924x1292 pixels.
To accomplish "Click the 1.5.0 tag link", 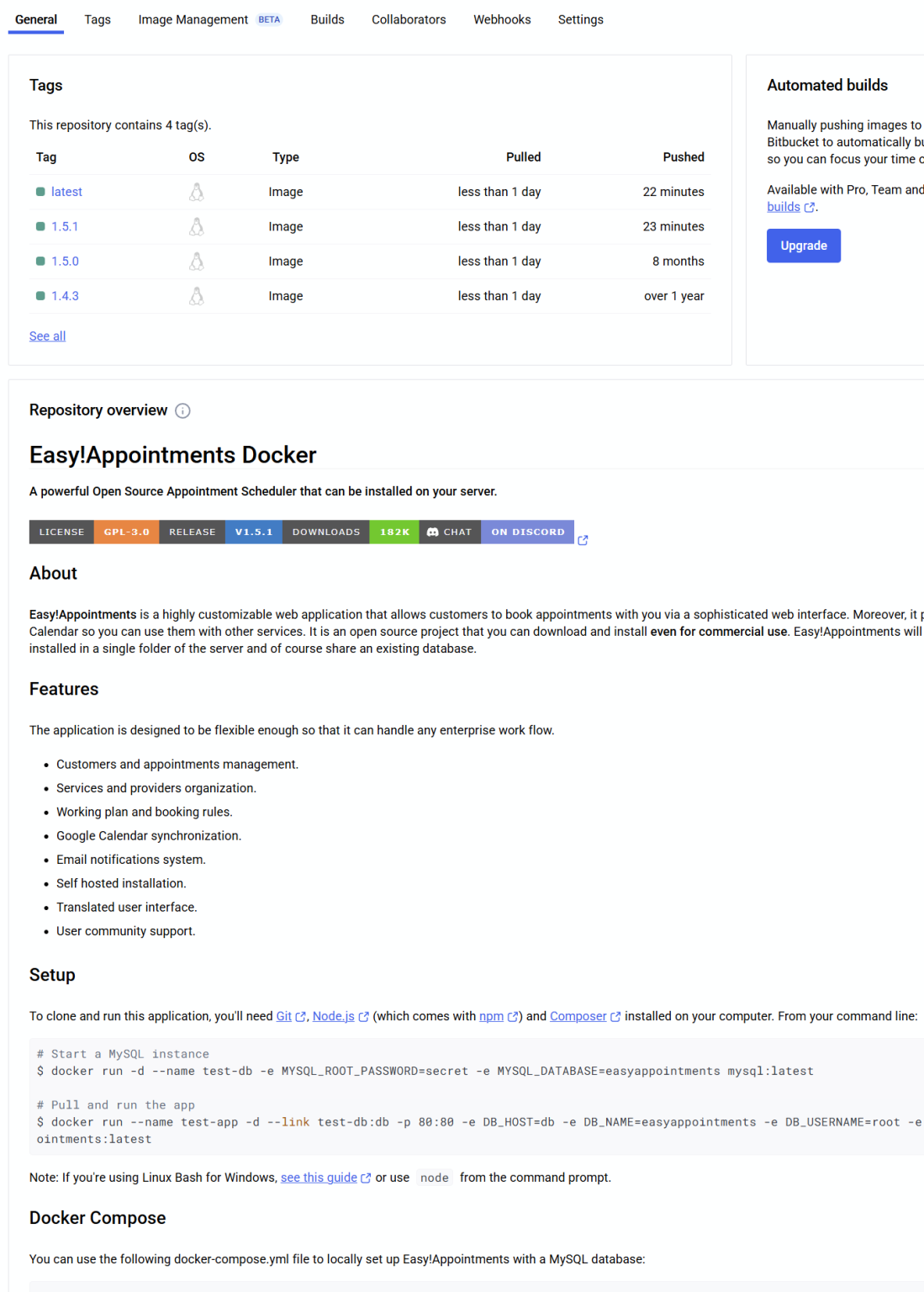I will pos(65,262).
